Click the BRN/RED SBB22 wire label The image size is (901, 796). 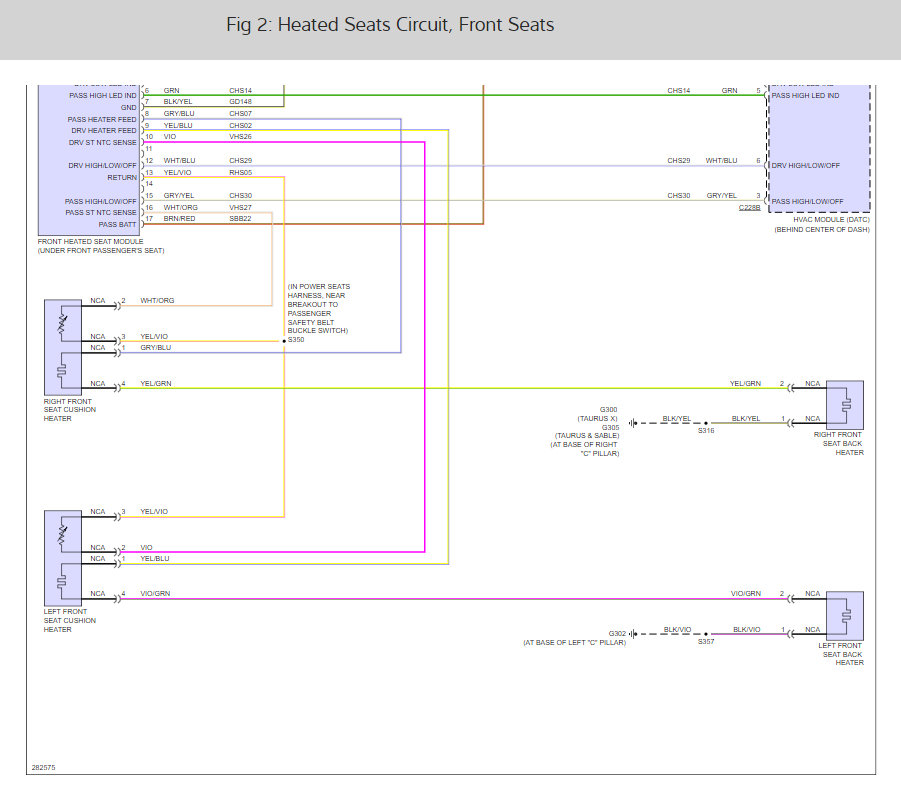(x=207, y=219)
